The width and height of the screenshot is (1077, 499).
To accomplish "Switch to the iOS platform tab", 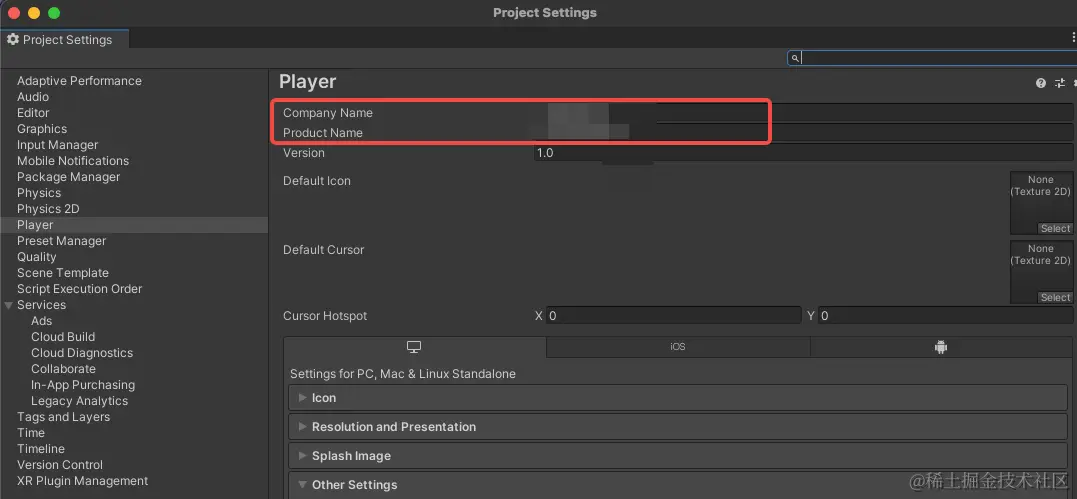I will click(677, 347).
